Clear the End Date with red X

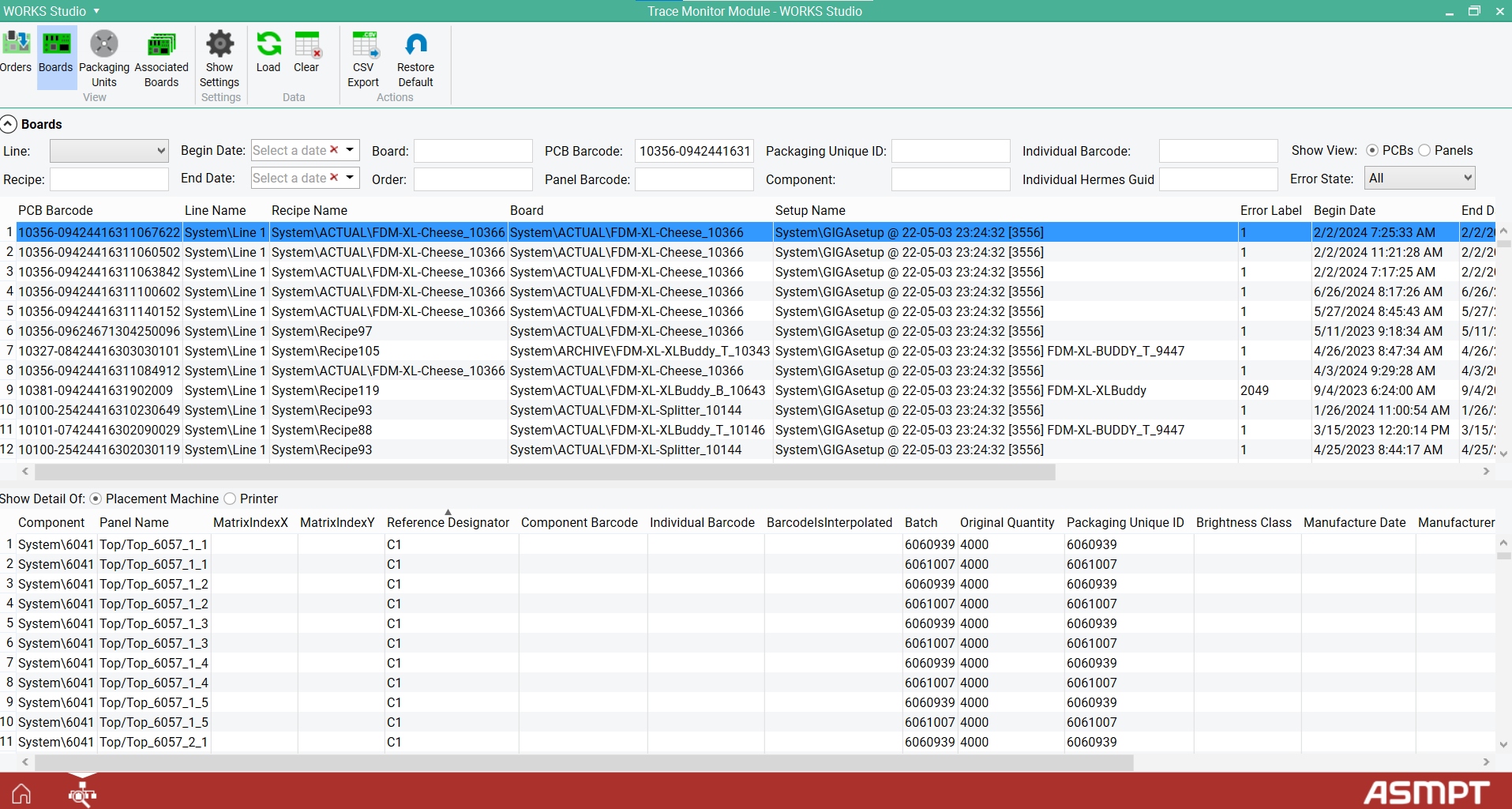334,177
